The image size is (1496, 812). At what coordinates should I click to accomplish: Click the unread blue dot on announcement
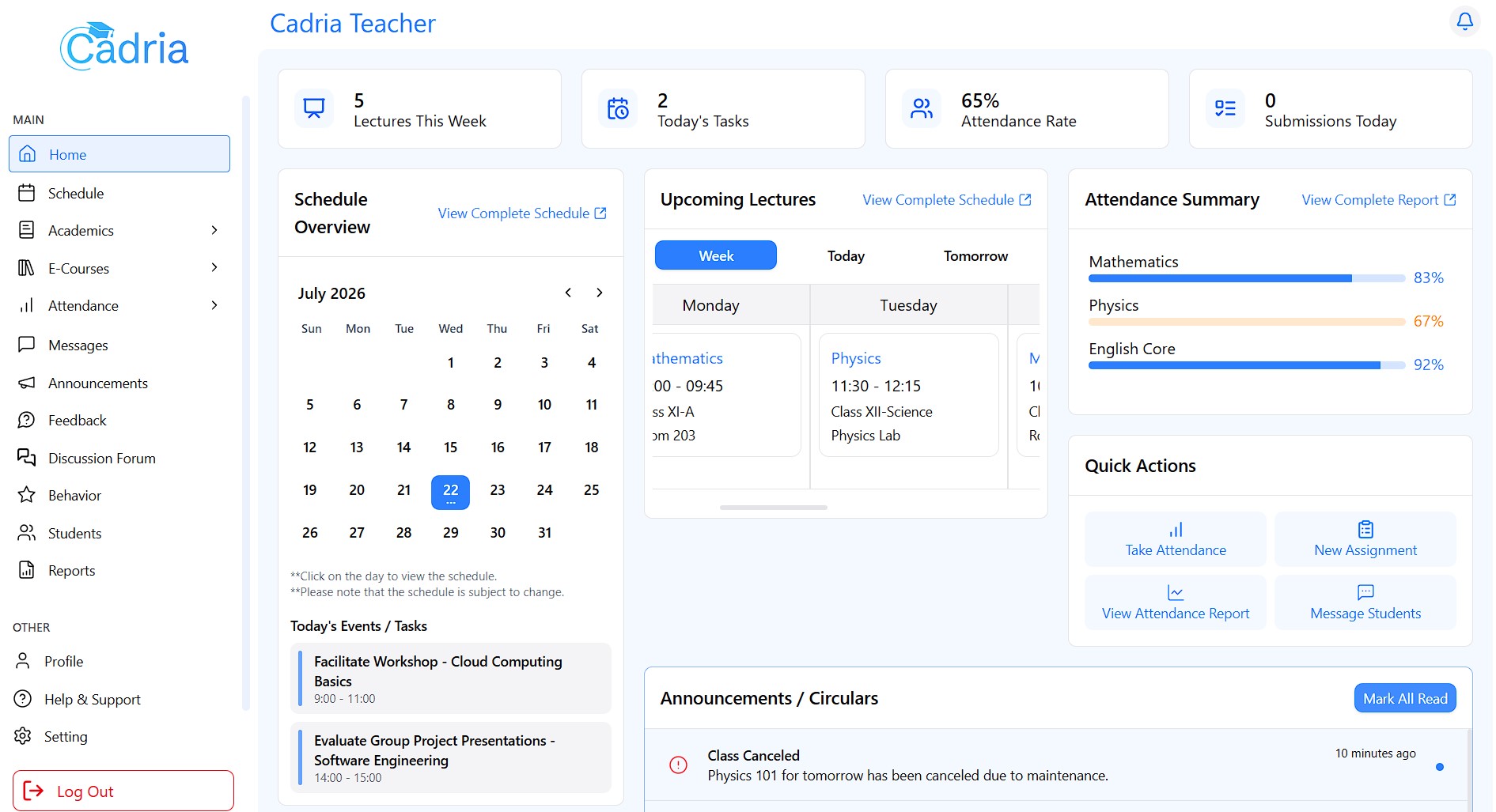tap(1440, 767)
